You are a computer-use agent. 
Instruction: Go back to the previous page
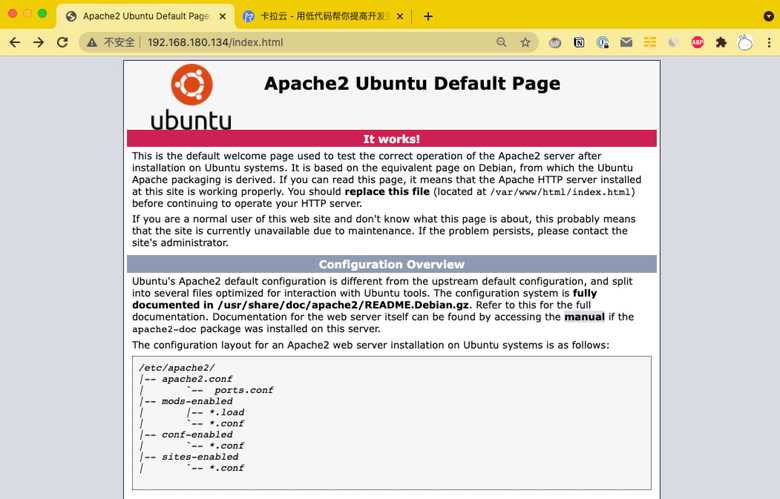(15, 42)
